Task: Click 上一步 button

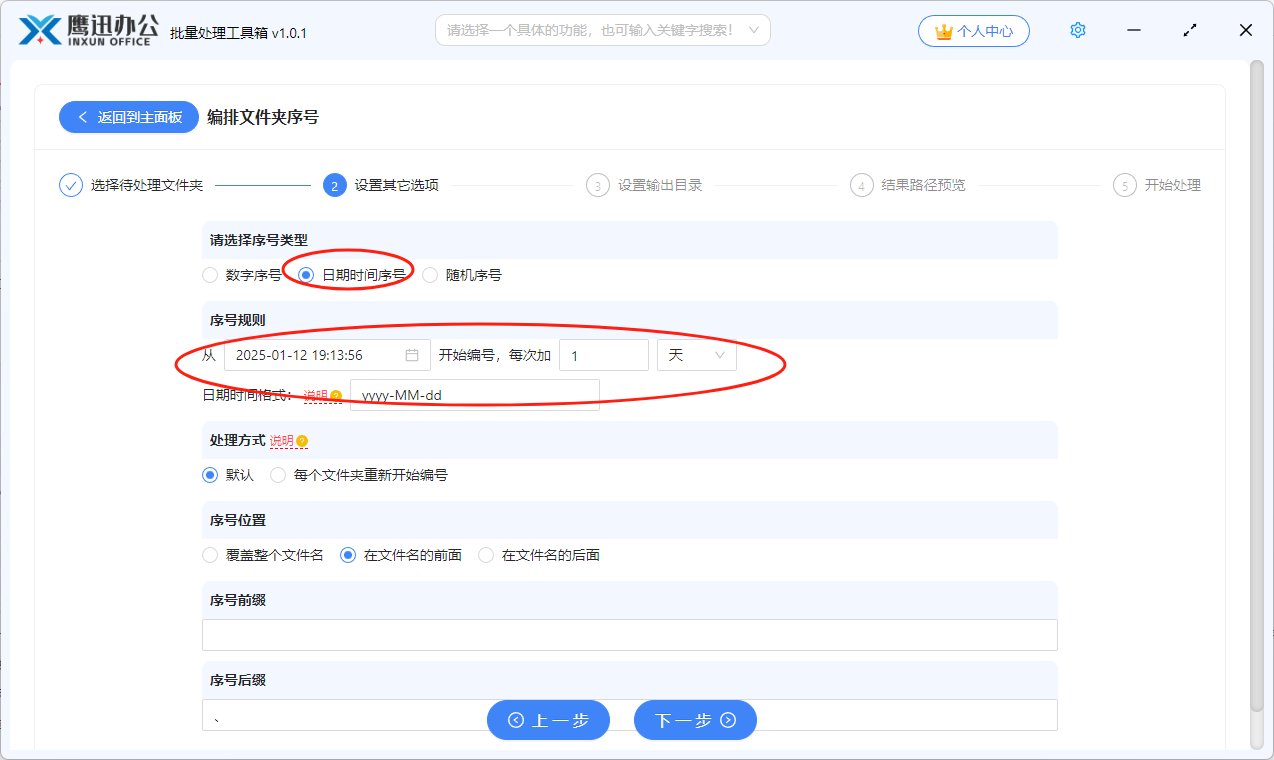Action: (548, 720)
